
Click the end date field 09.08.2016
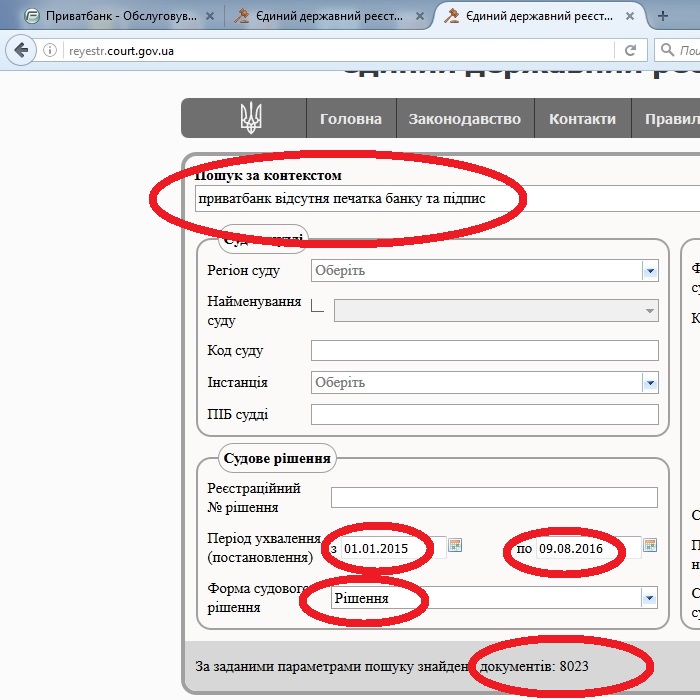click(x=588, y=548)
